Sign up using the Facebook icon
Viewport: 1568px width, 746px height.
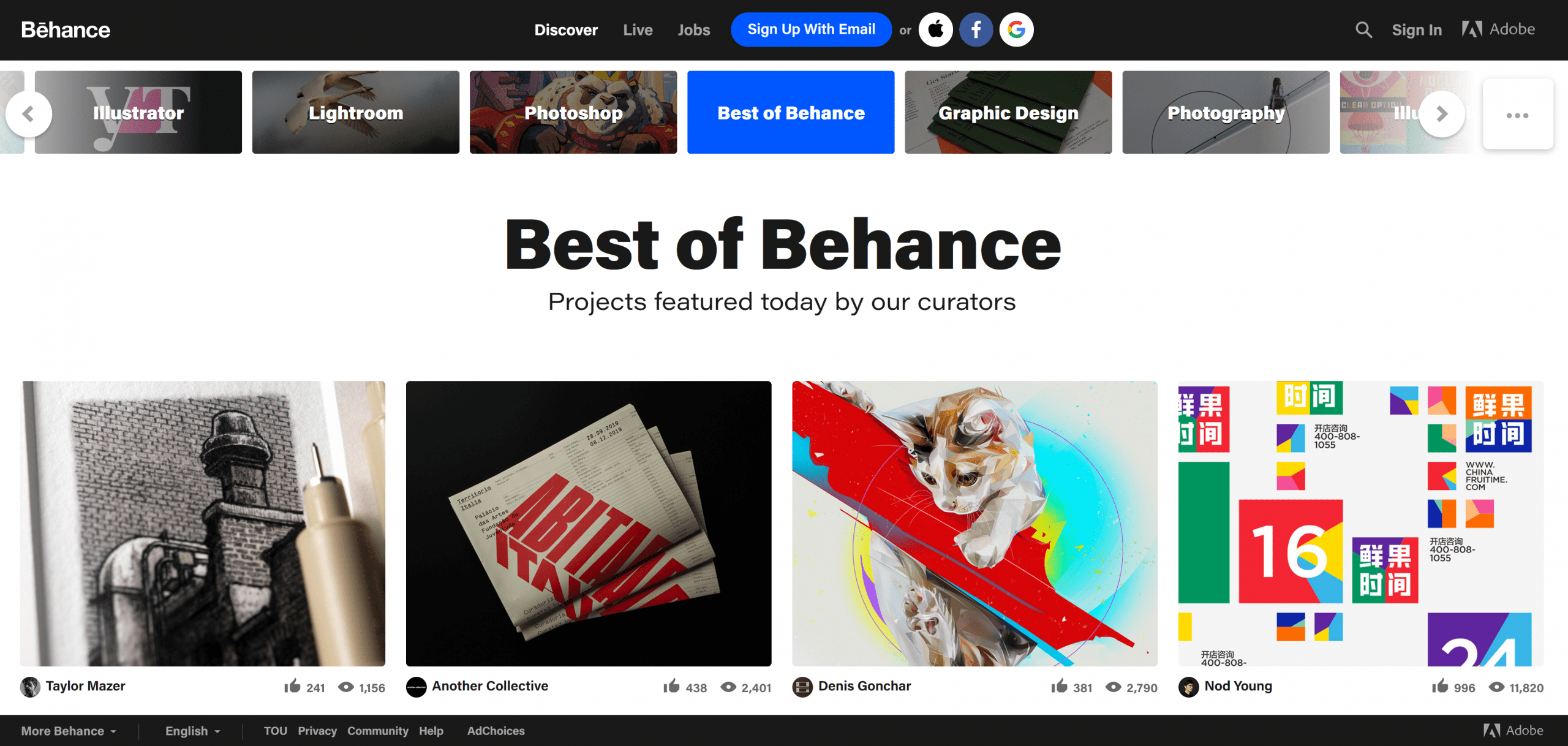976,29
